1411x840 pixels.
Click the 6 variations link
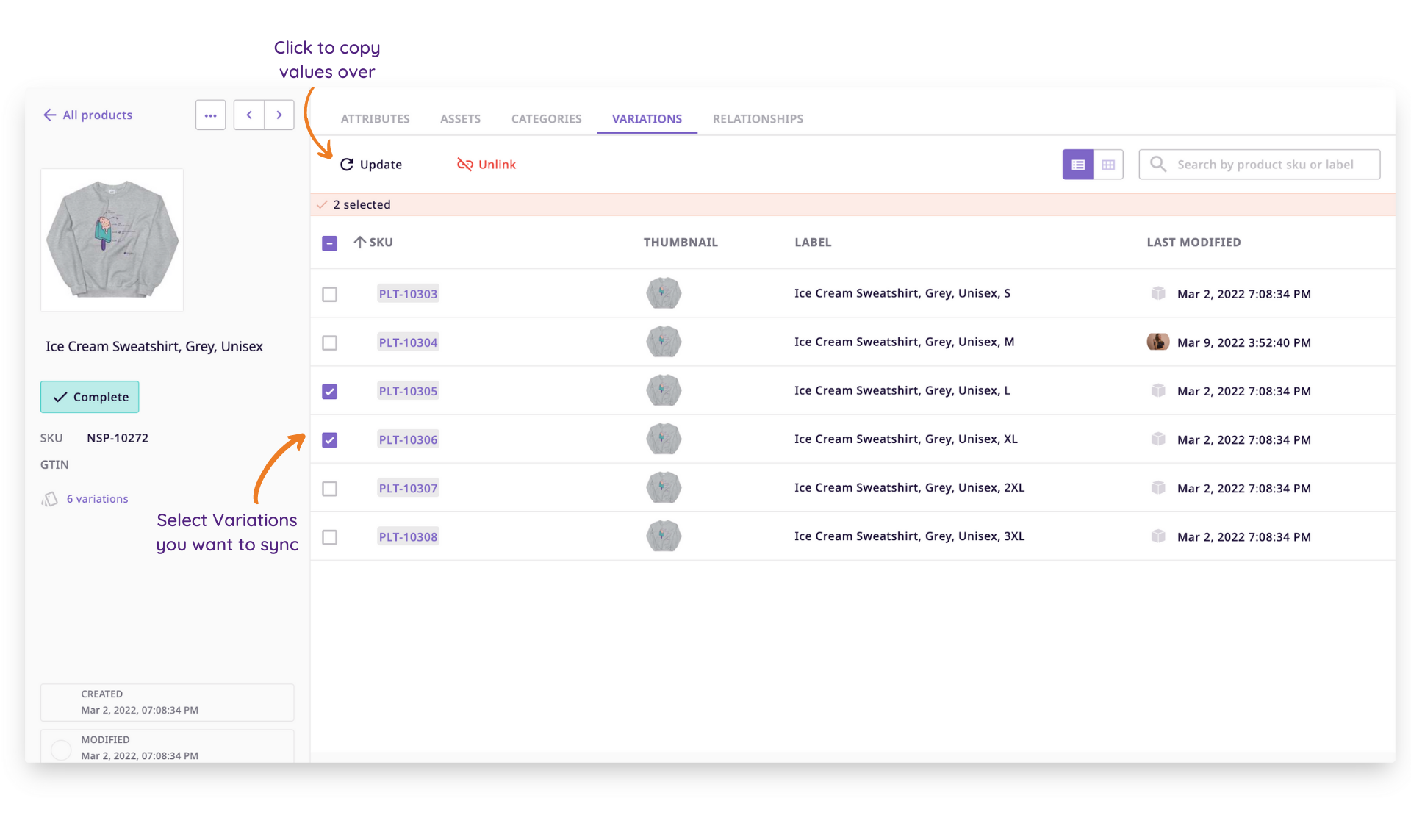tap(97, 499)
